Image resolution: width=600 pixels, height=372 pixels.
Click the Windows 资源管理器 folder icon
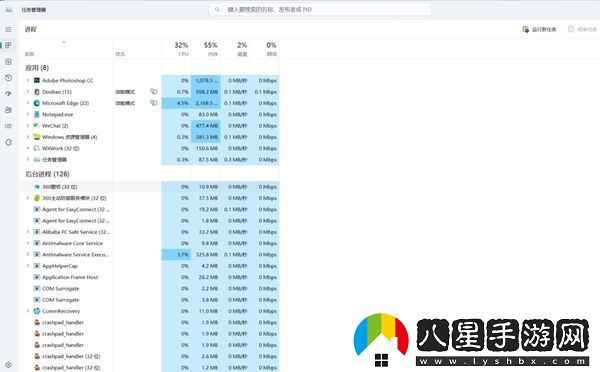click(x=37, y=137)
